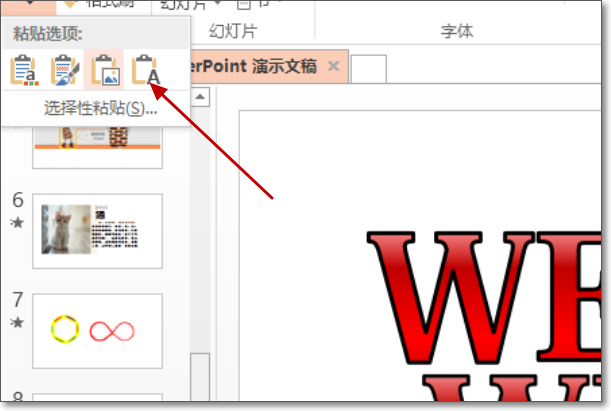Open 选择性粘贴(S)... dialog
Screen dimensions: 611x411
100,108
